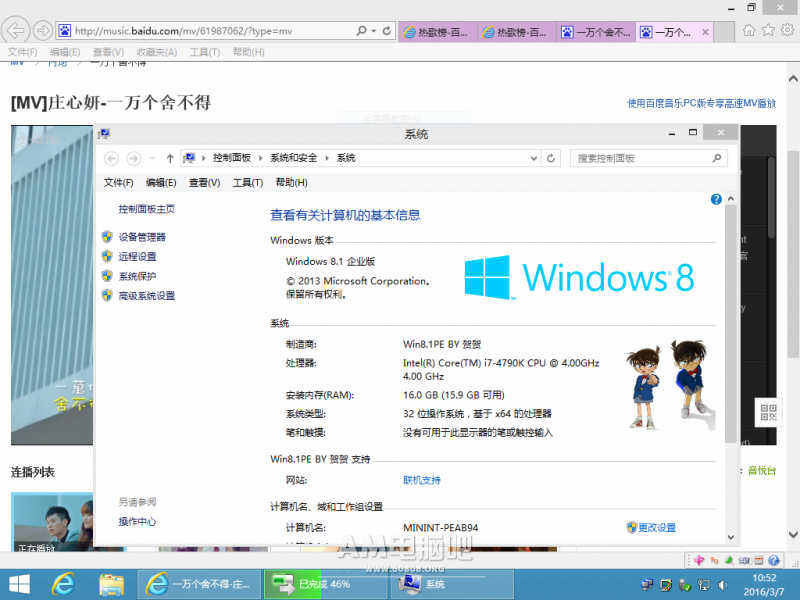Click the forward arrow in System window
The height and width of the screenshot is (600, 800).
coord(134,159)
